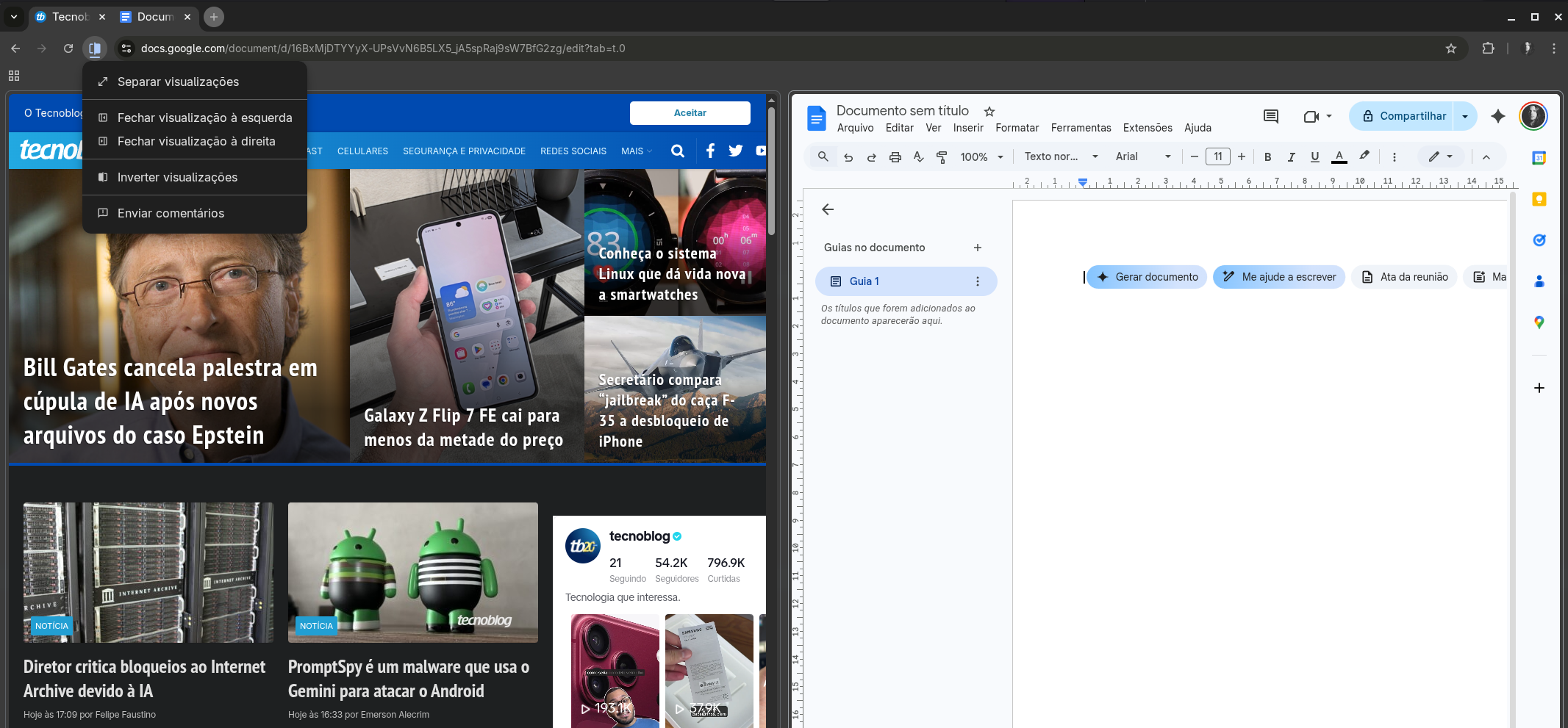
Task: Click the undo arrow in Docs
Action: [x=848, y=156]
